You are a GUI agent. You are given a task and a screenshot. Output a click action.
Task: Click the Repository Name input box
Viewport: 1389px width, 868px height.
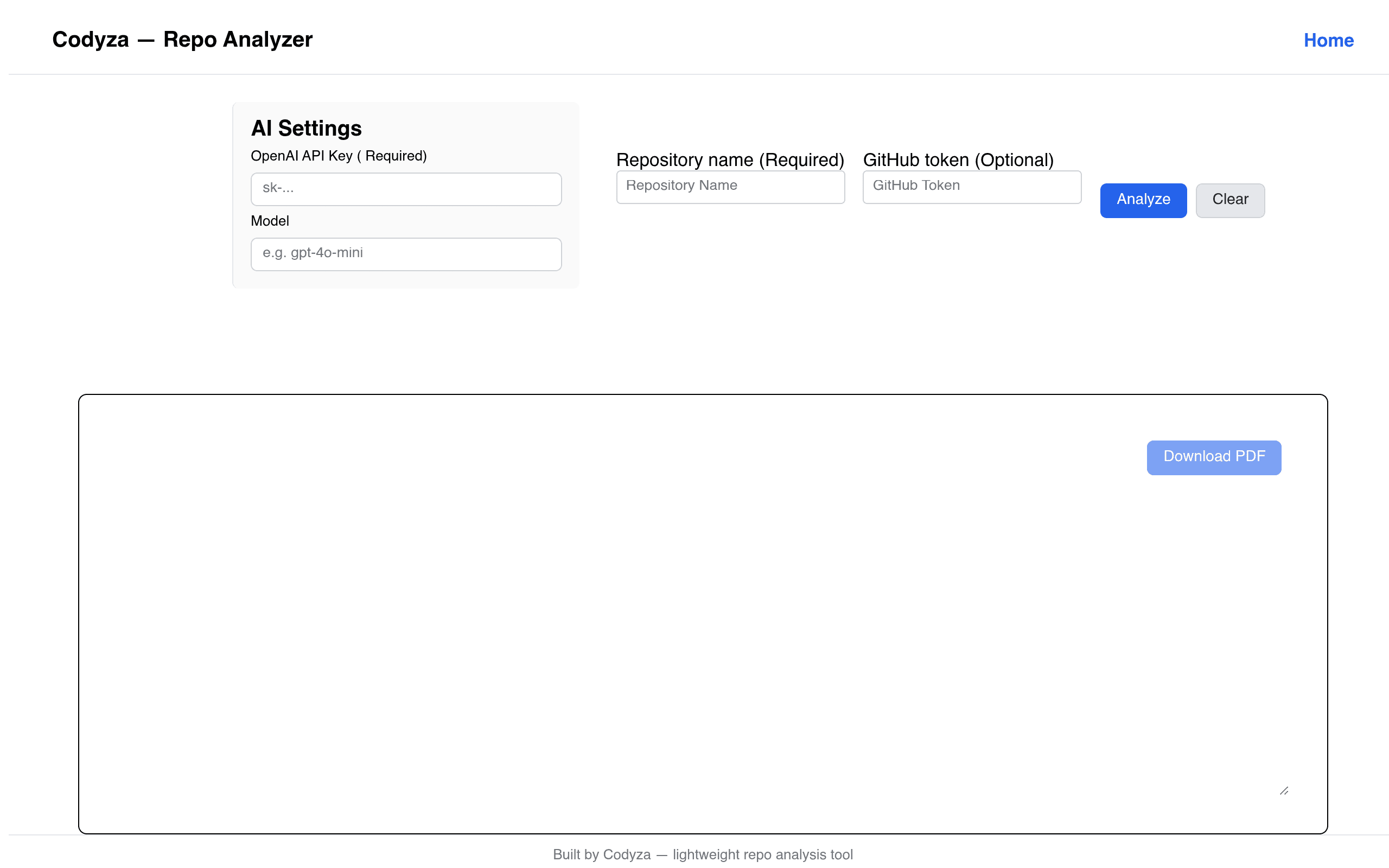pyautogui.click(x=730, y=187)
